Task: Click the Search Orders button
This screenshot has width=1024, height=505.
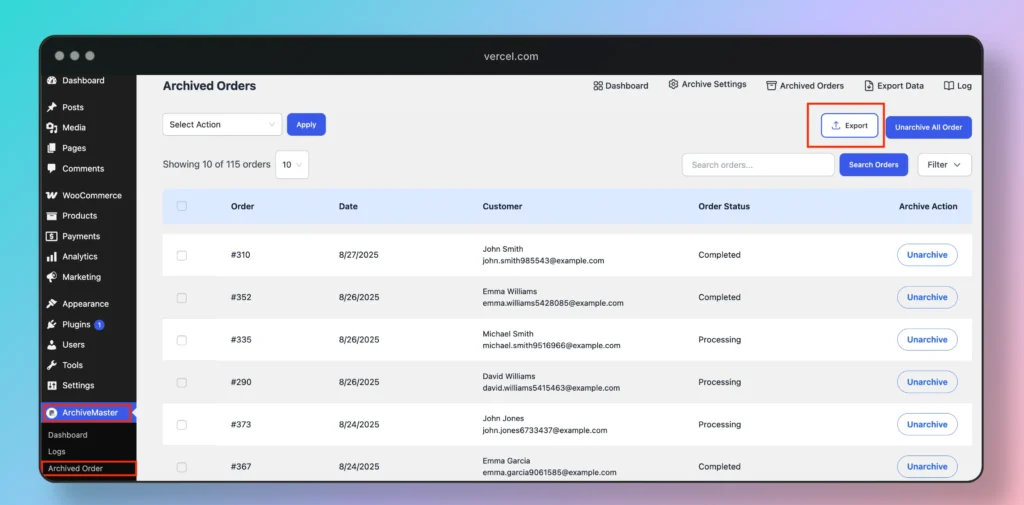Action: click(x=874, y=165)
